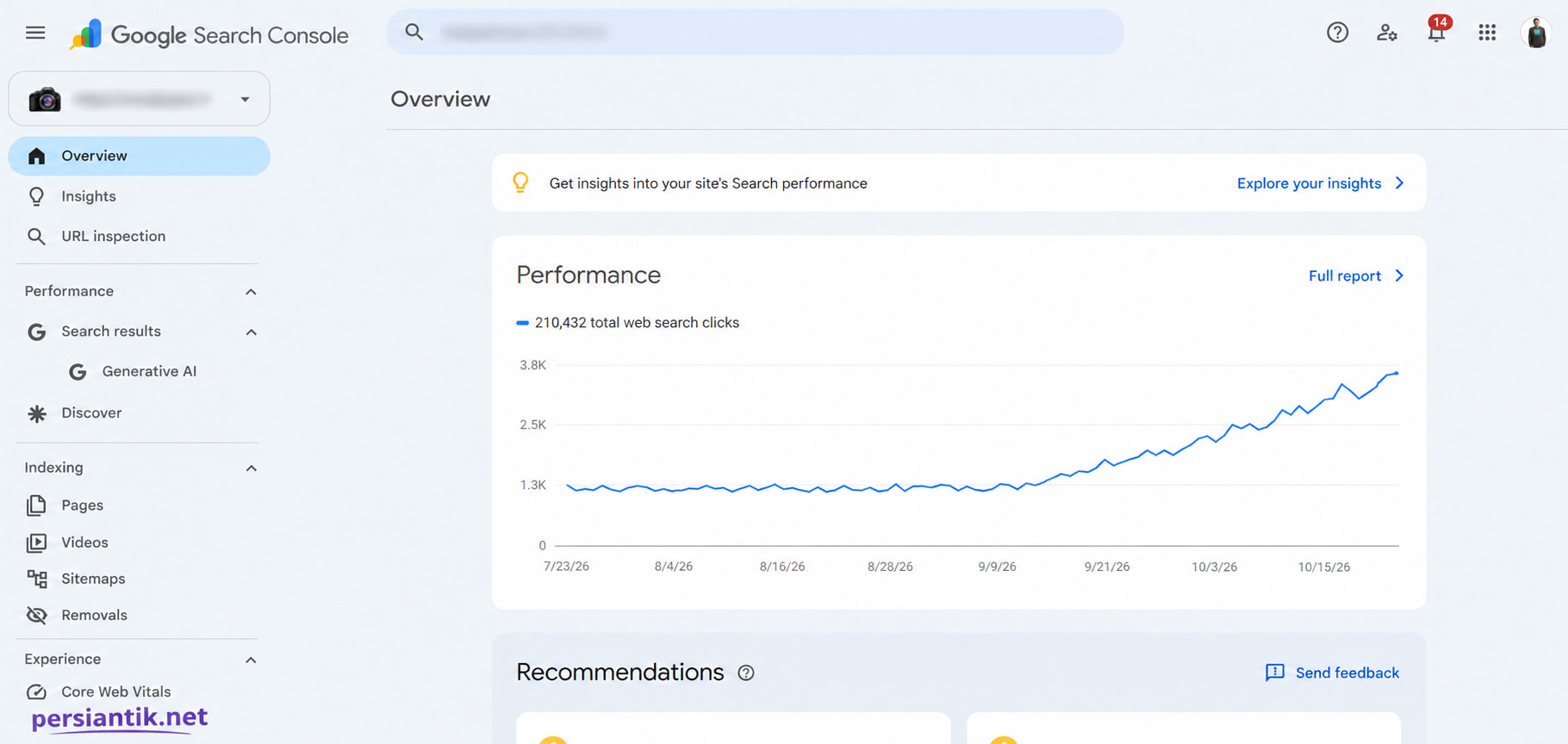Click the Removals crossed-eye icon
Viewport: 1568px width, 744px height.
pos(36,615)
